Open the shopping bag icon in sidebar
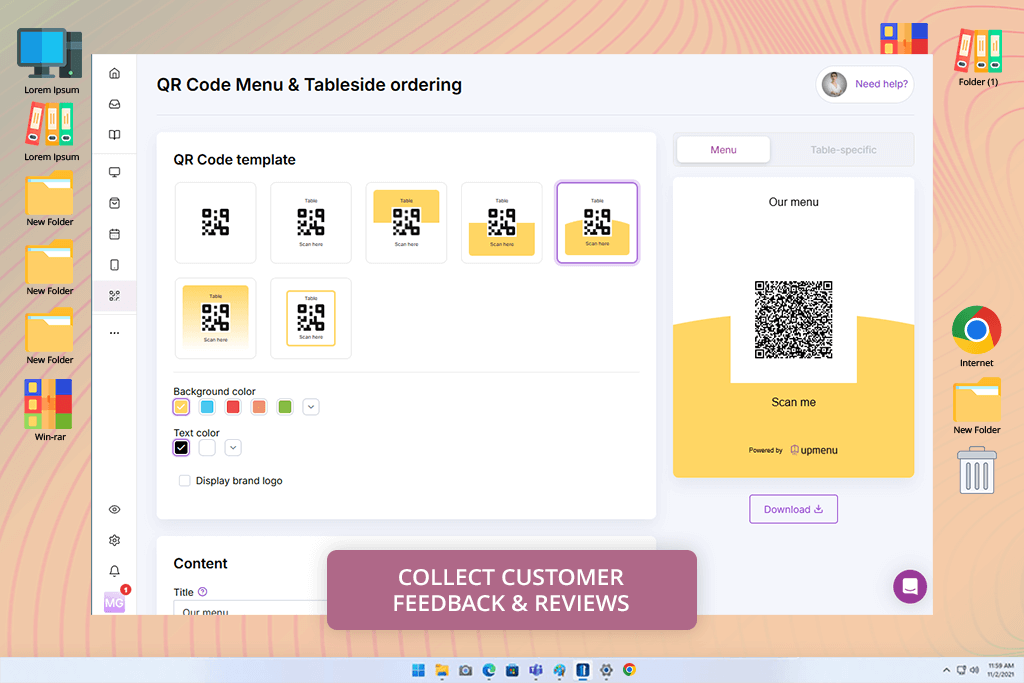 pyautogui.click(x=114, y=203)
